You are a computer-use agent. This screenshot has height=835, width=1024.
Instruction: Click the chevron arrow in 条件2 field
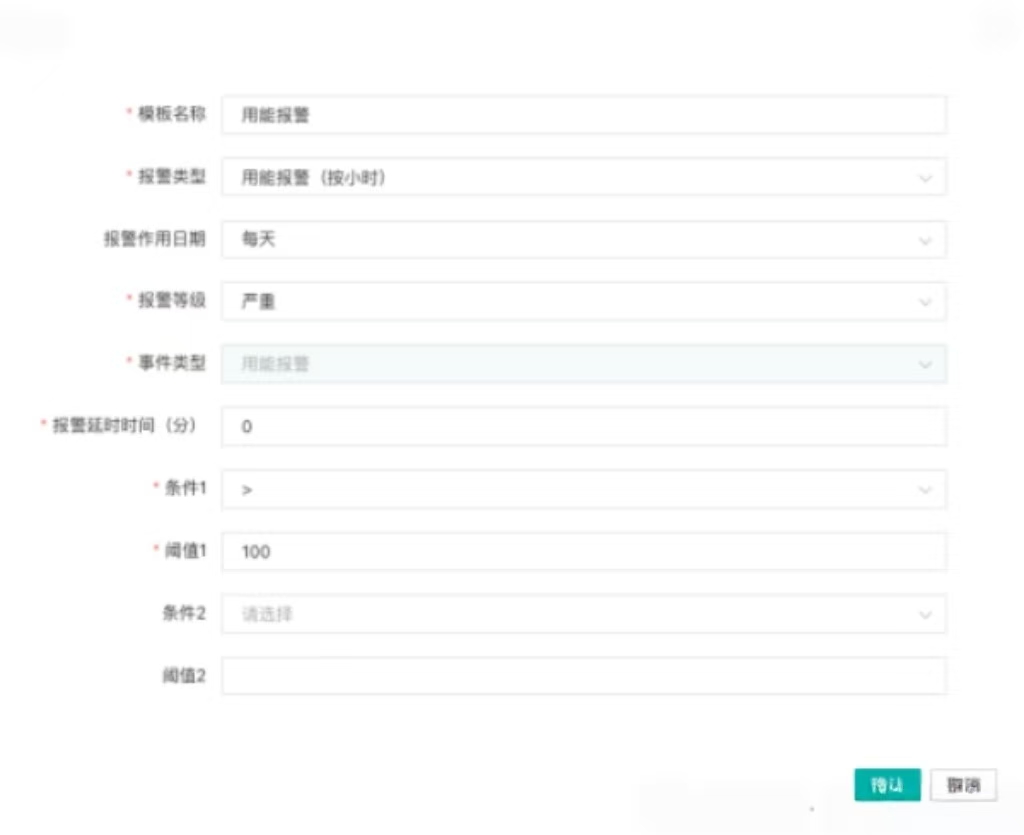pyautogui.click(x=925, y=615)
